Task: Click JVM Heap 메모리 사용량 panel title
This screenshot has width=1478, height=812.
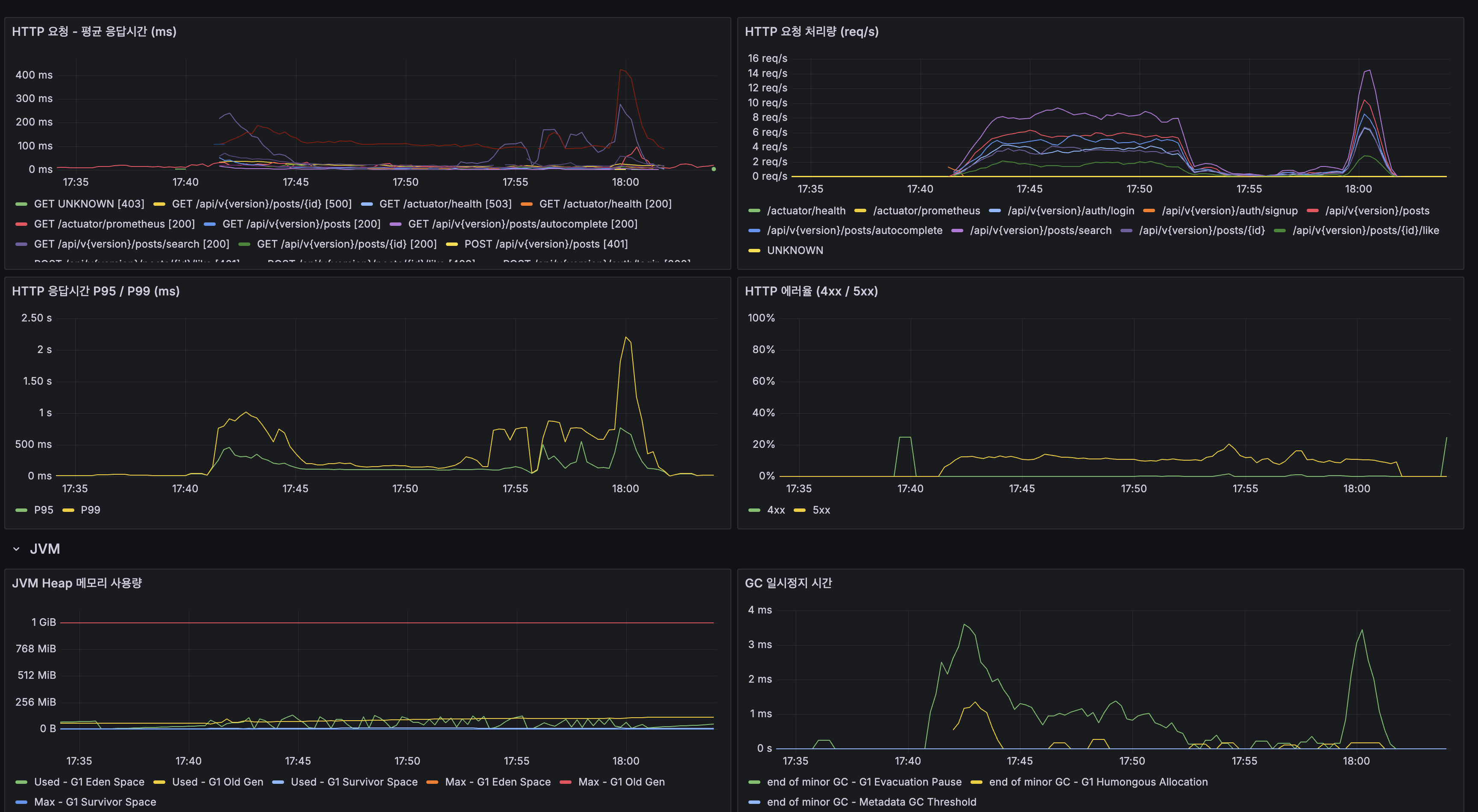Action: coord(77,583)
